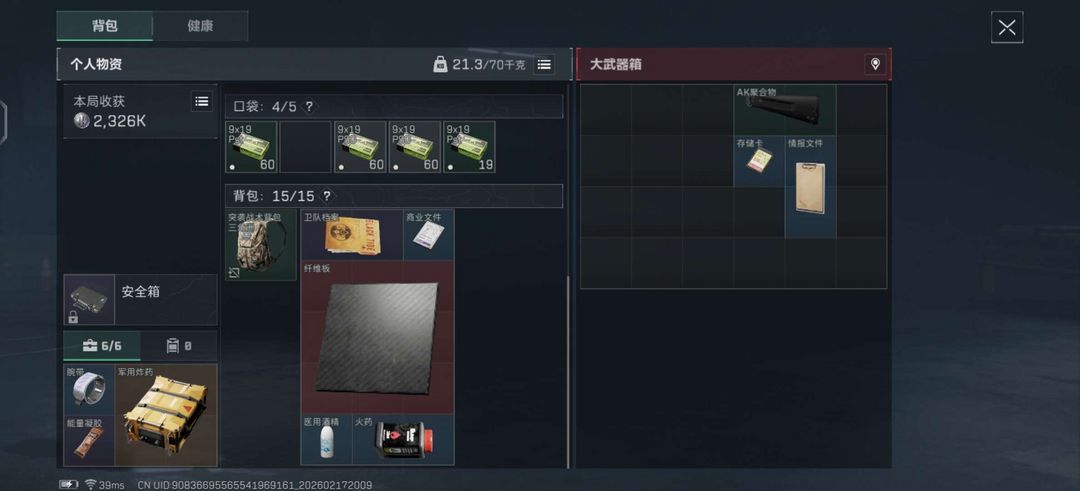The width and height of the screenshot is (1080, 491).
Task: Click the 大武器箱 location pin icon
Action: [x=875, y=64]
